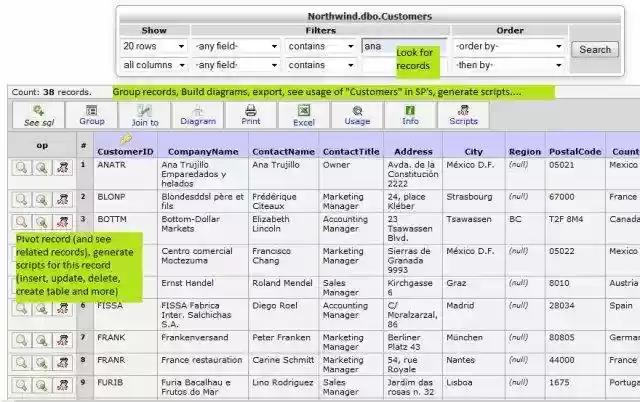640x402 pixels.
Task: Select the Count: 38 records text
Action: click(51, 92)
